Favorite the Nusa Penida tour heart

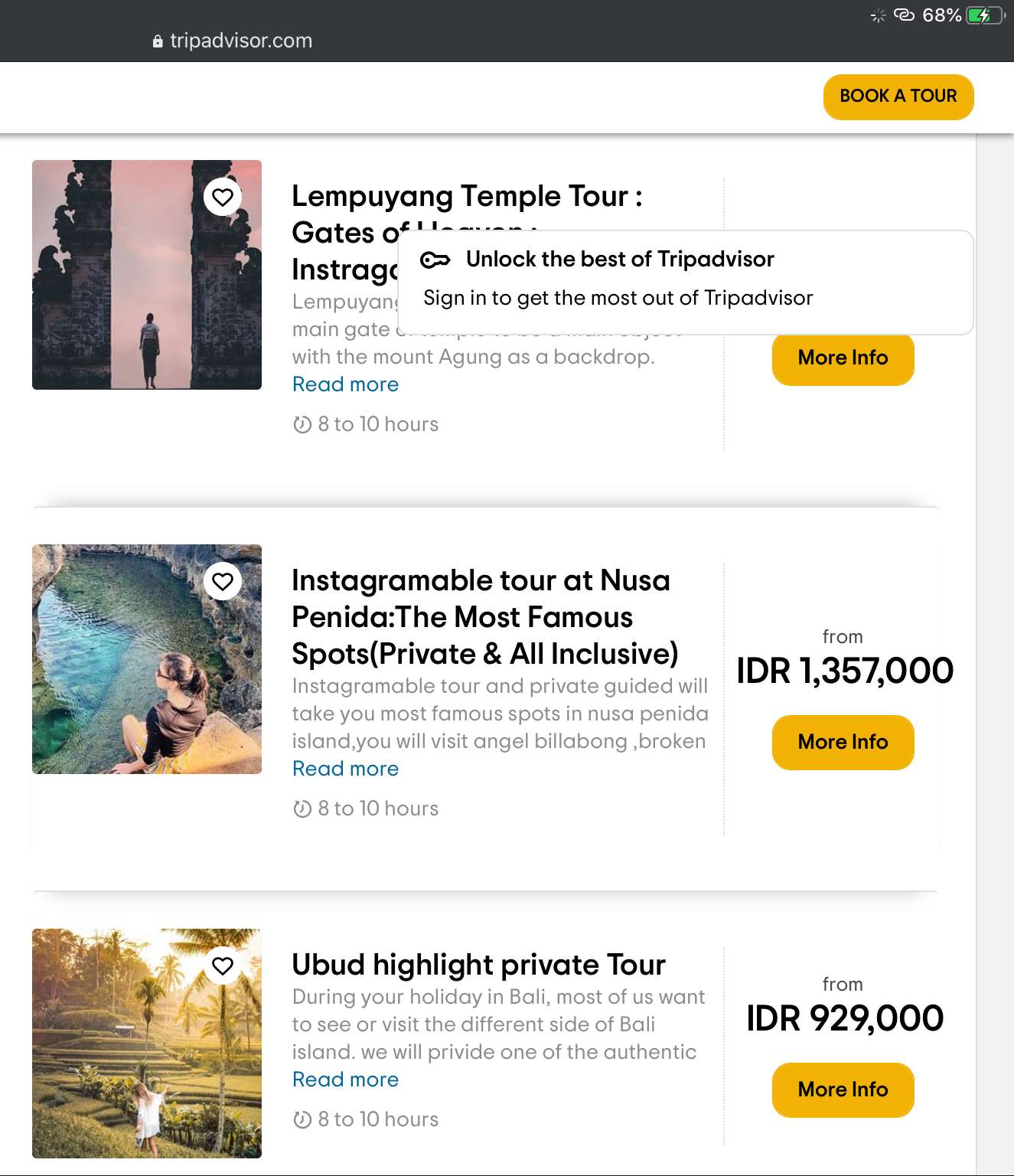pyautogui.click(x=223, y=582)
